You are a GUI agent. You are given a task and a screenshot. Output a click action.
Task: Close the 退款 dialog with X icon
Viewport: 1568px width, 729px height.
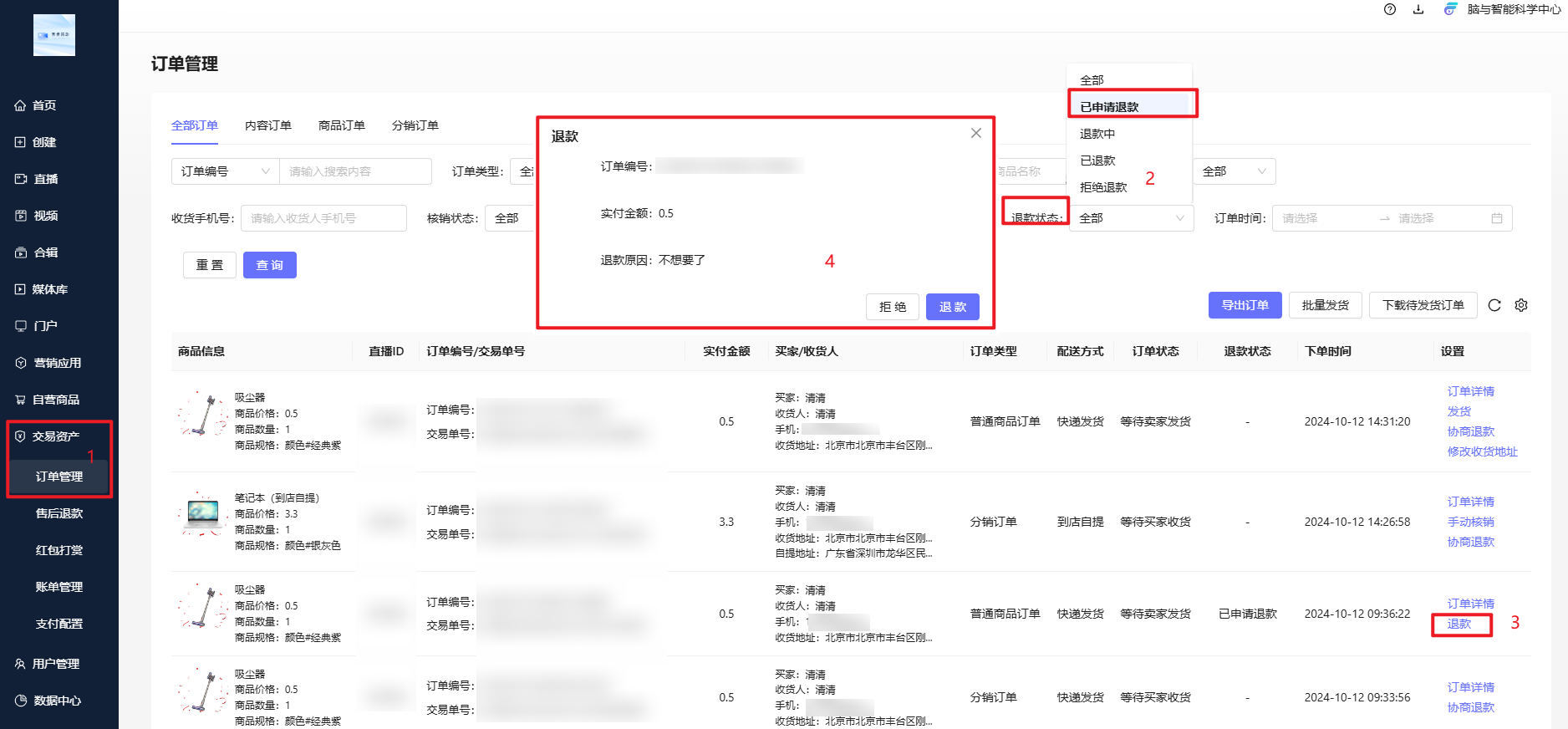975,134
